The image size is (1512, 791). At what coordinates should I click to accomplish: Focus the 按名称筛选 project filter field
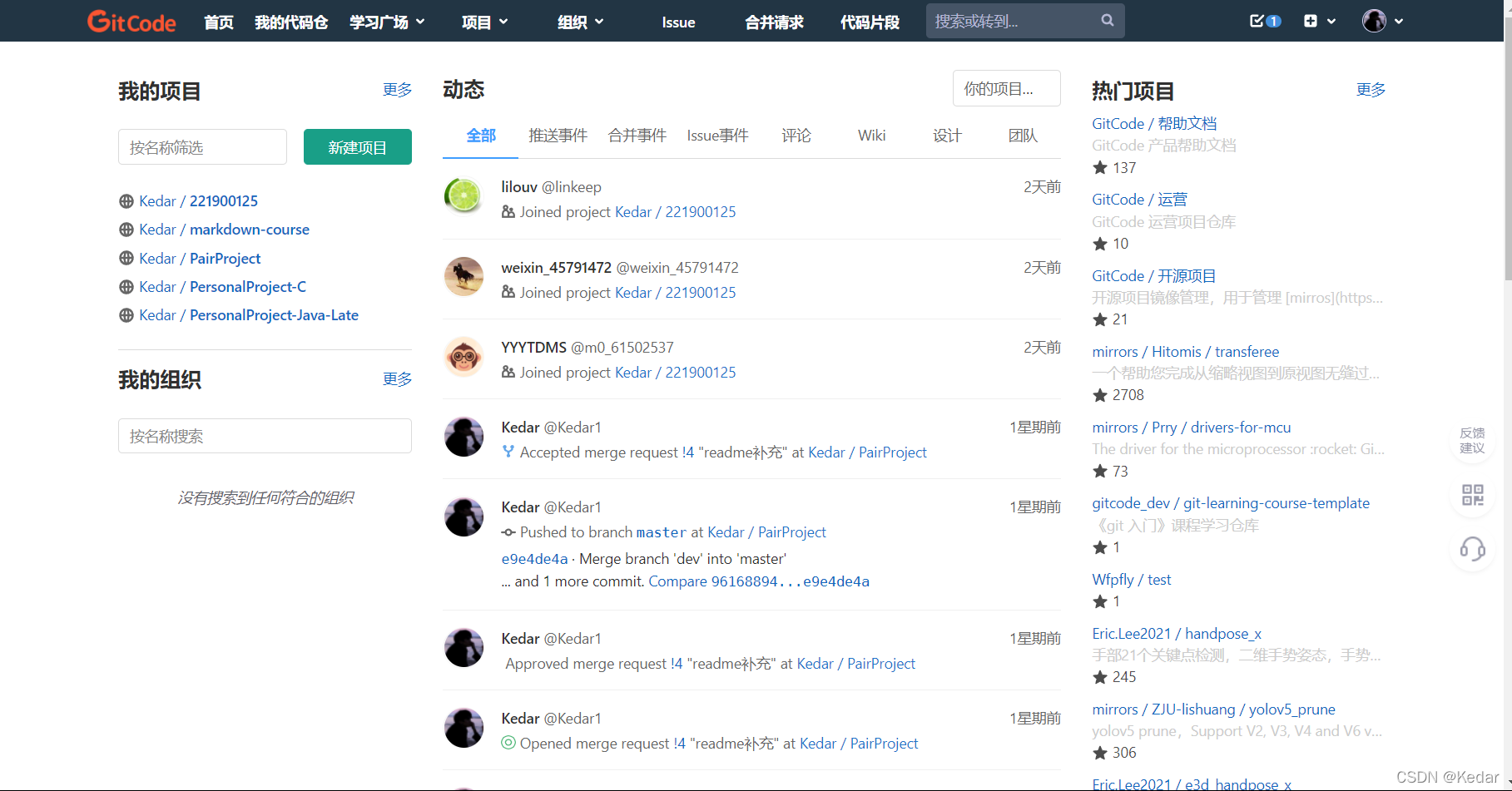tap(202, 146)
